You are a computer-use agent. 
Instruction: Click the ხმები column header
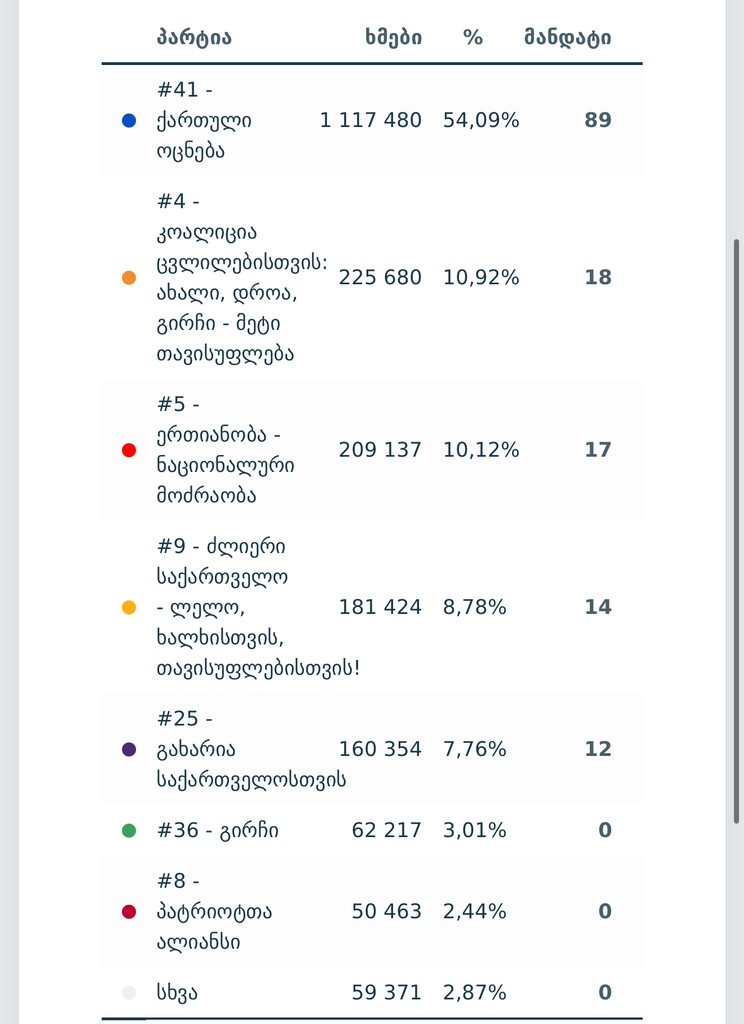393,37
